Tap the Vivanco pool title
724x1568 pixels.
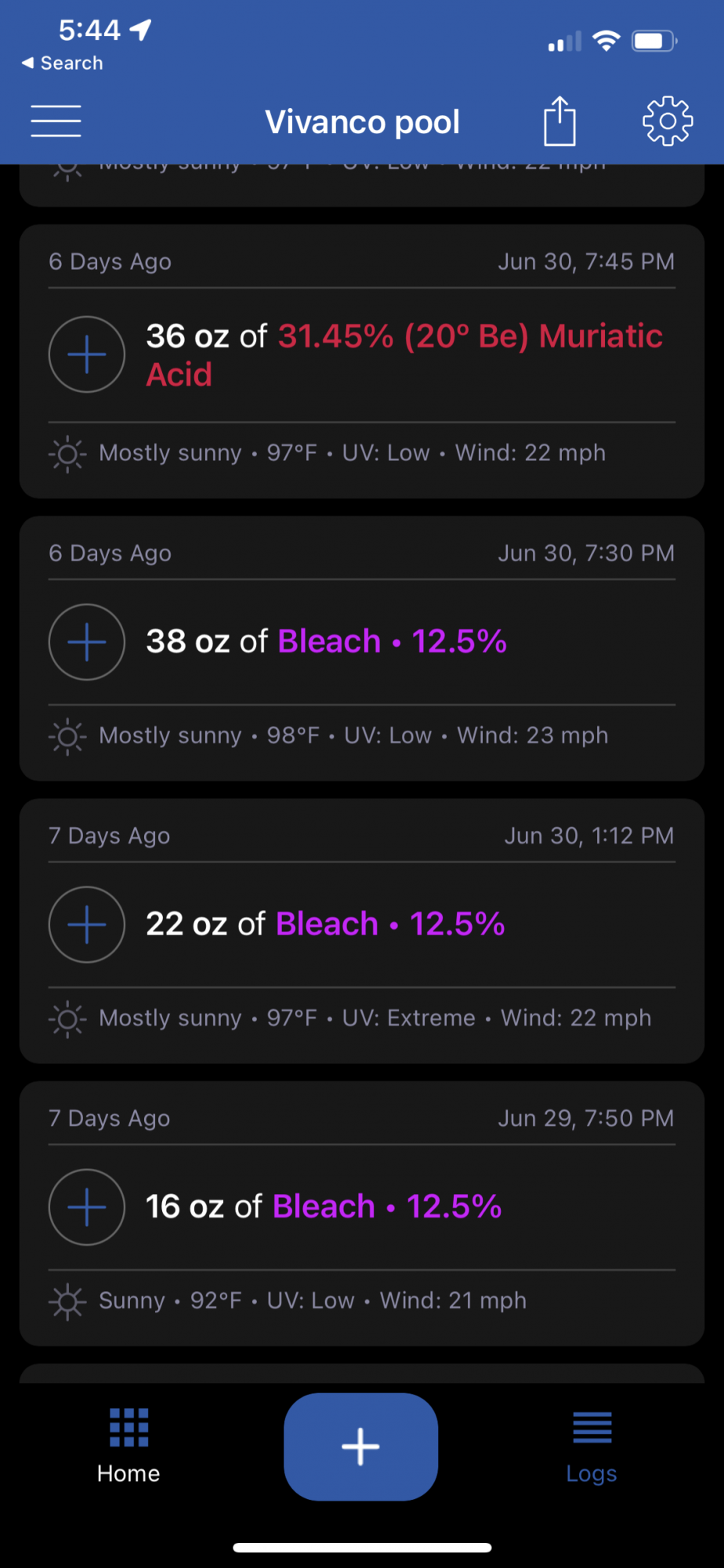362,122
